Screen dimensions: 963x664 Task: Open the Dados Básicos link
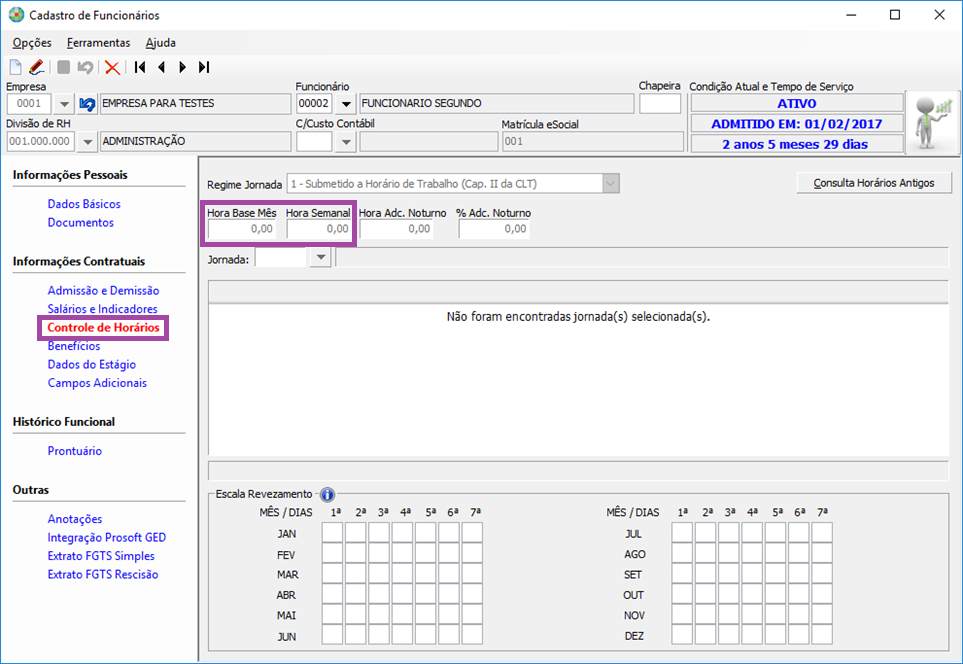(84, 204)
